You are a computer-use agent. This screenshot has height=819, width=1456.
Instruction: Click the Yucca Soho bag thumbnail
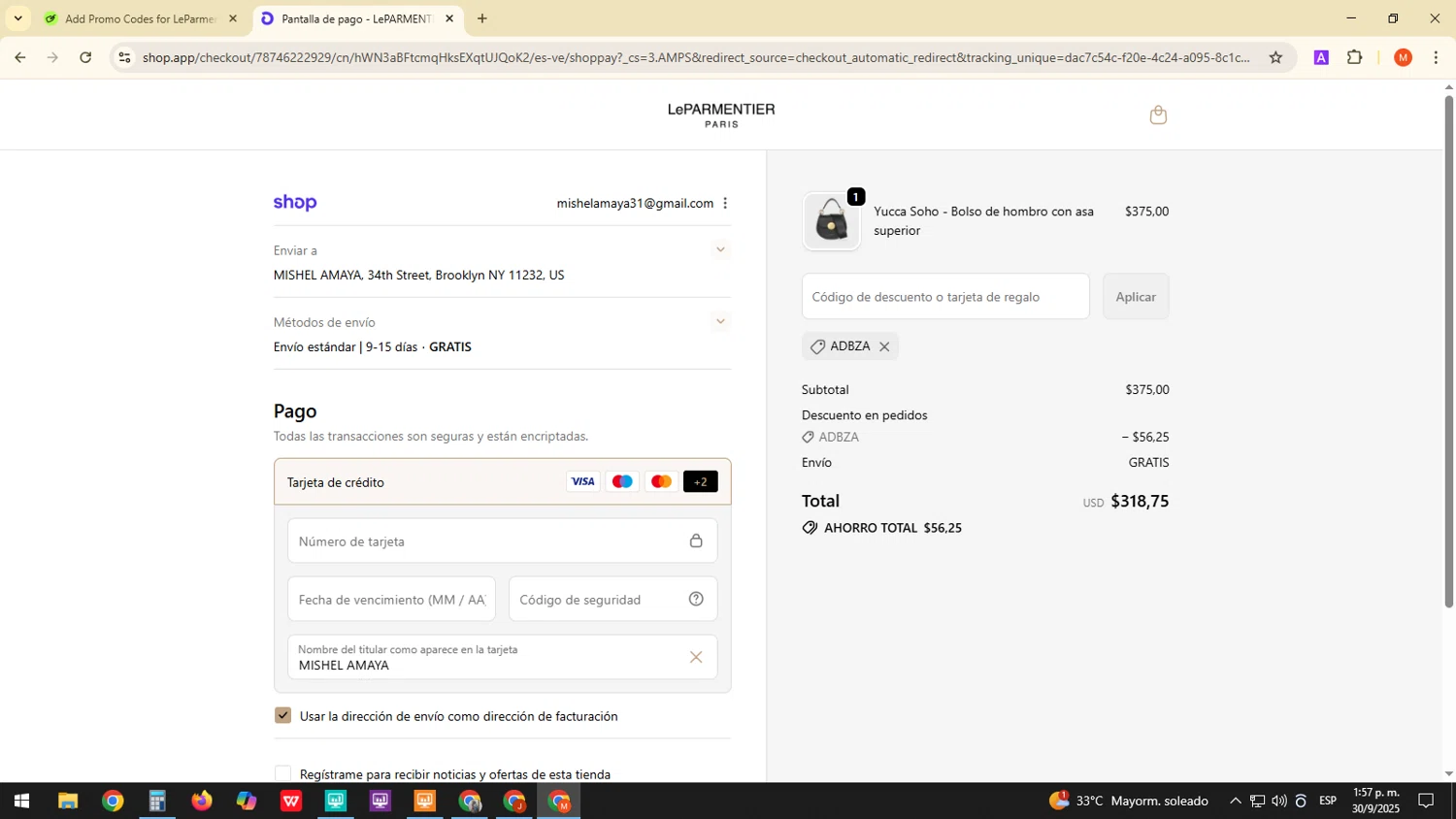(x=831, y=220)
